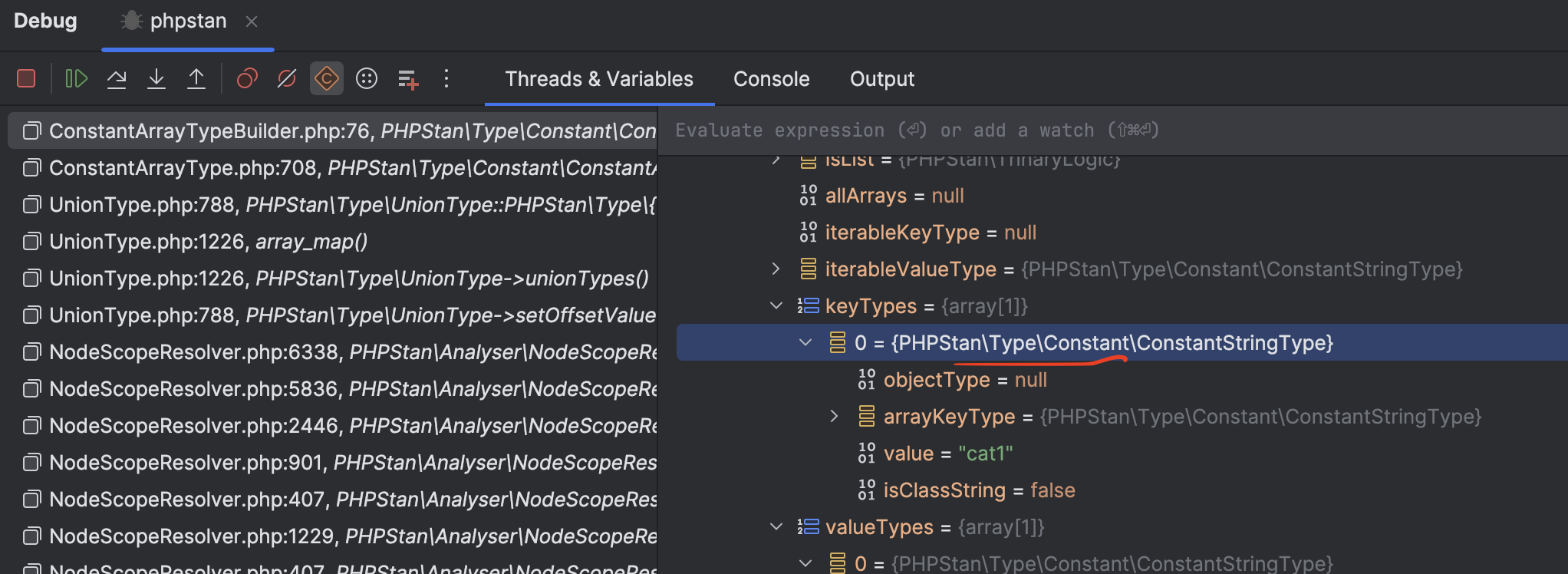
Task: Stop the debug session with the red square
Action: click(26, 78)
